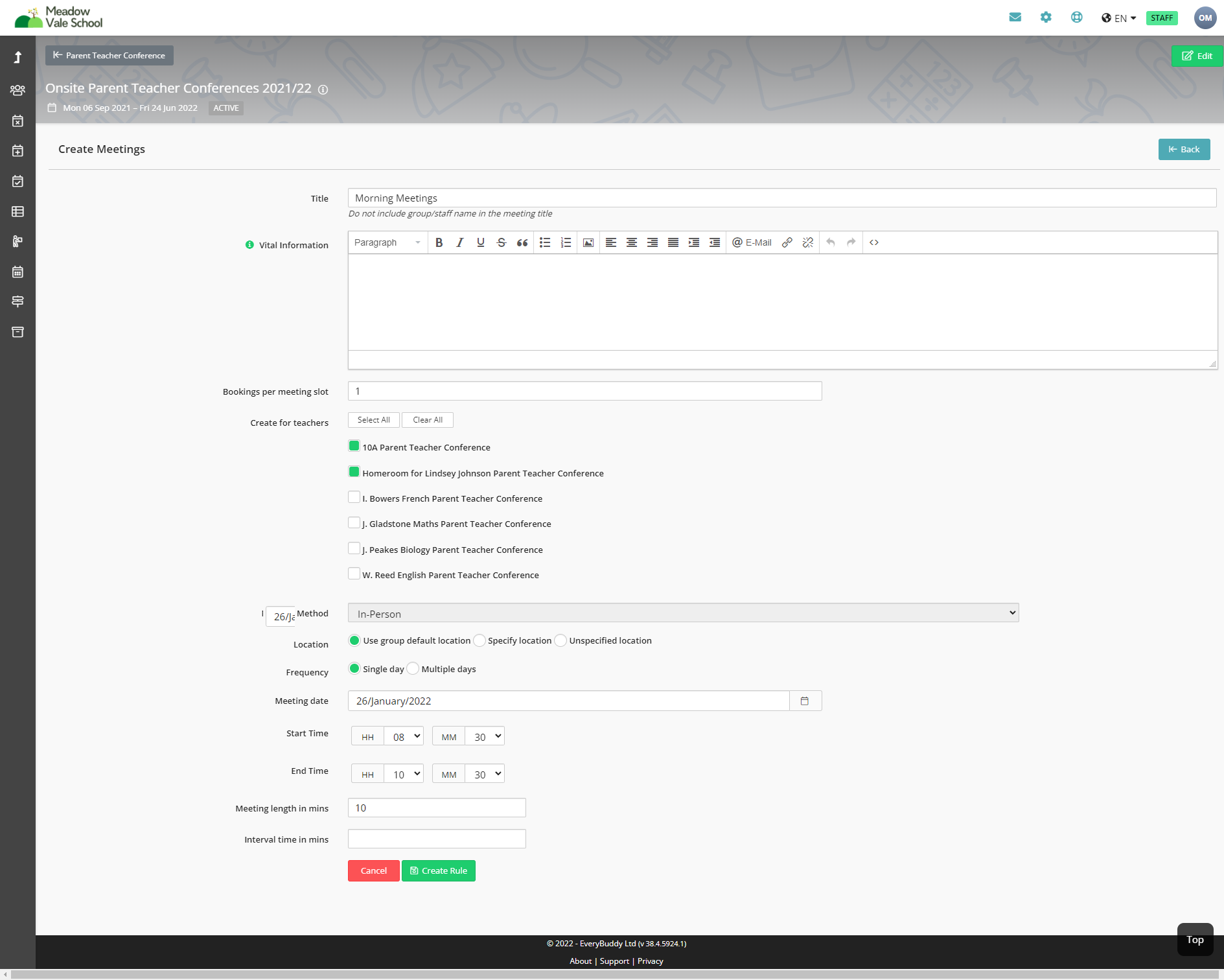Click the Back button
The width and height of the screenshot is (1224, 980).
(1184, 149)
